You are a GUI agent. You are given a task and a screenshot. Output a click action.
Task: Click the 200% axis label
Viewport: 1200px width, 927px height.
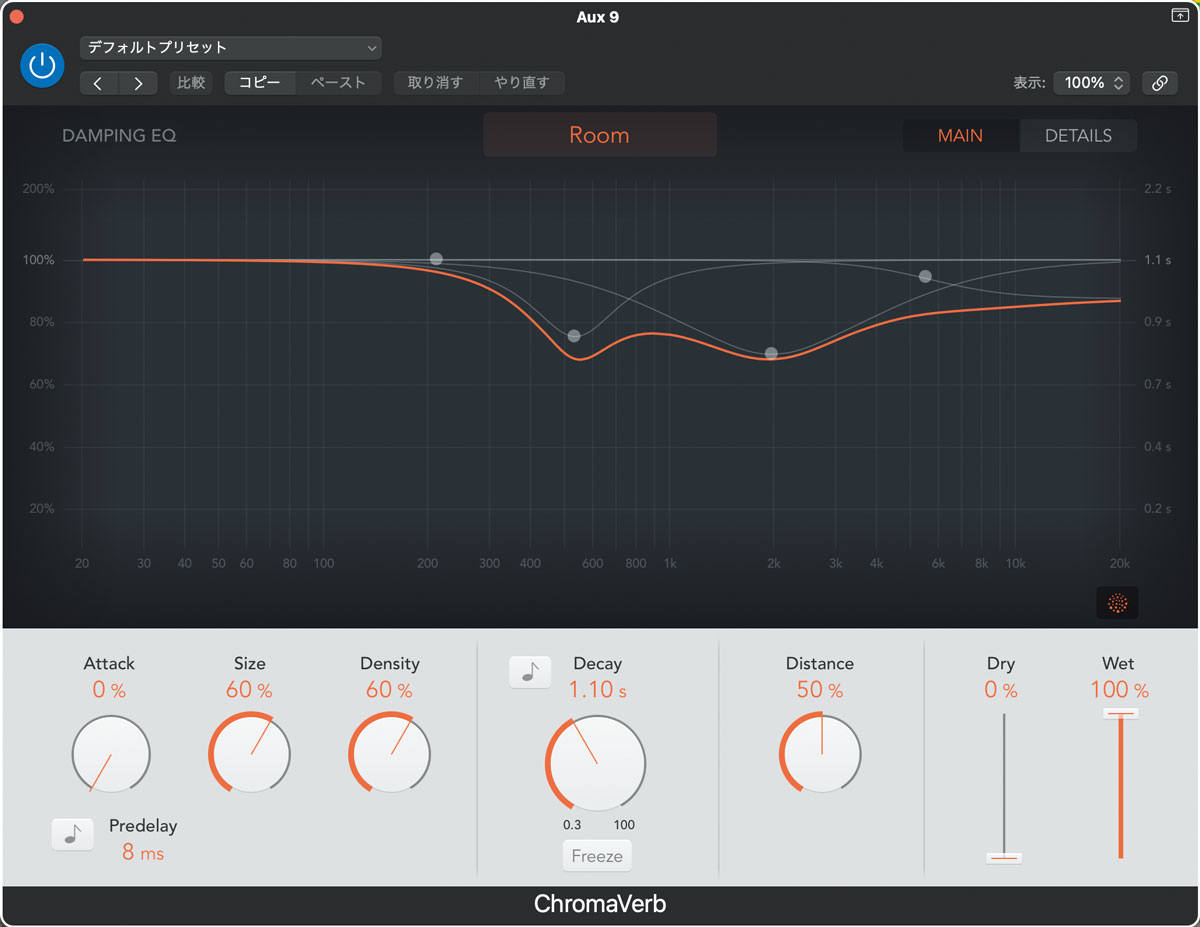(x=40, y=189)
